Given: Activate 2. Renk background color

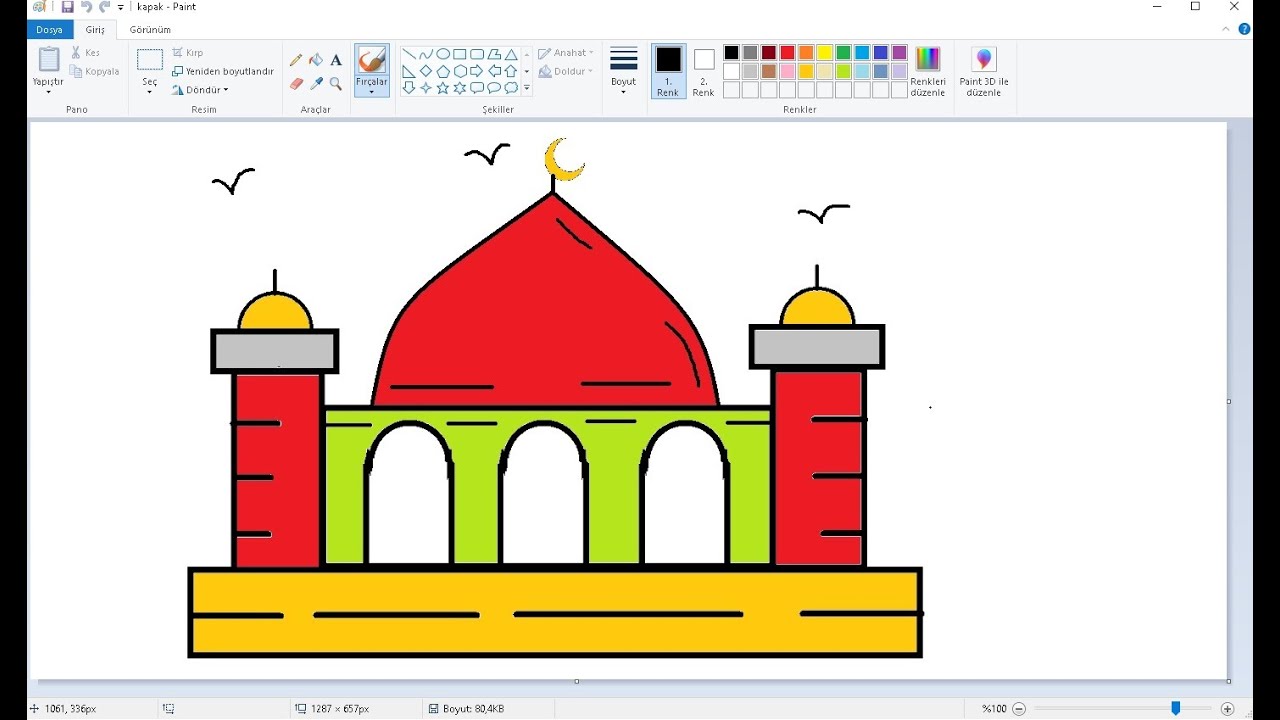Looking at the screenshot, I should [704, 71].
